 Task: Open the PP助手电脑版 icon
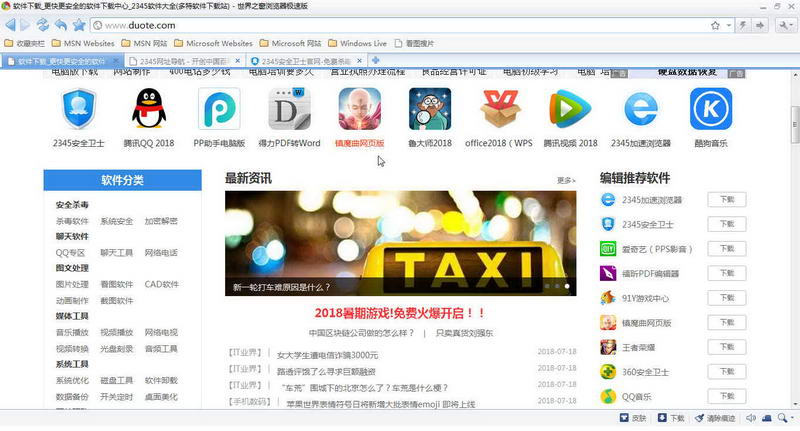pos(219,109)
